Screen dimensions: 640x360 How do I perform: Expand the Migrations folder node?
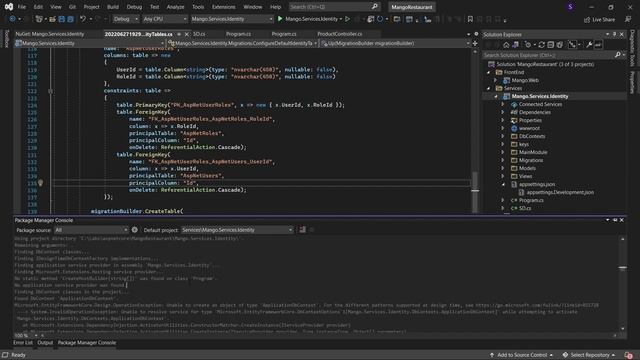pos(503,160)
